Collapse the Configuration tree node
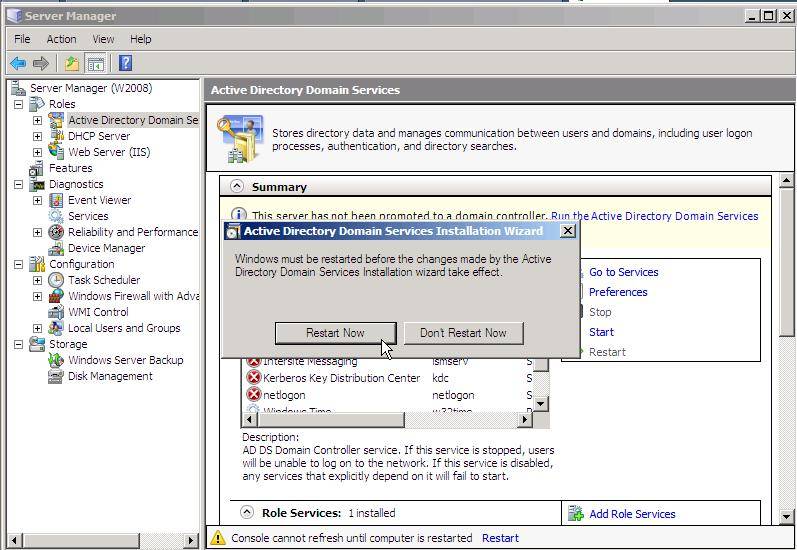The width and height of the screenshot is (797, 550). click(18, 264)
